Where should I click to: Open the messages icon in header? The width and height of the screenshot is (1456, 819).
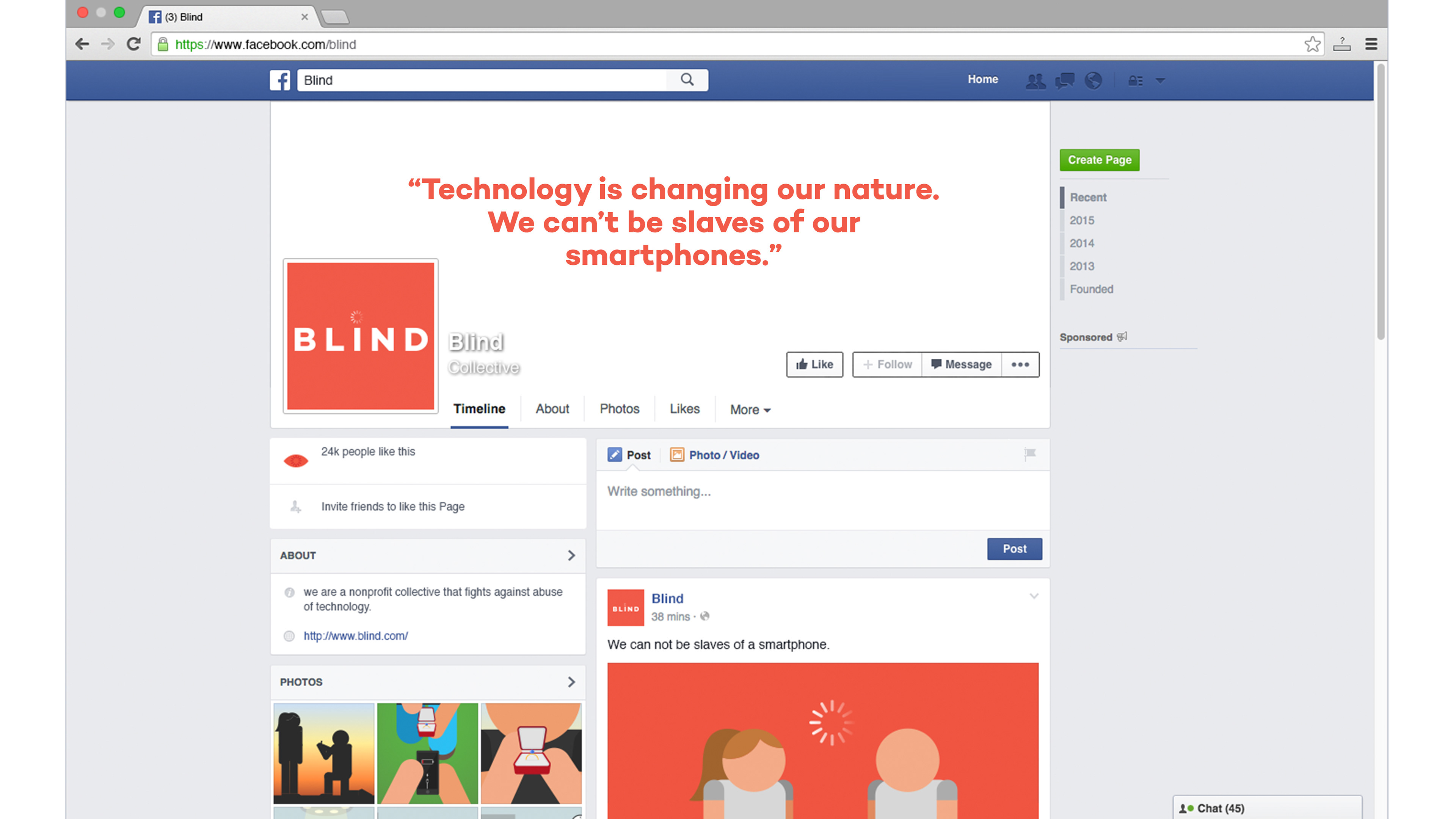pos(1065,81)
